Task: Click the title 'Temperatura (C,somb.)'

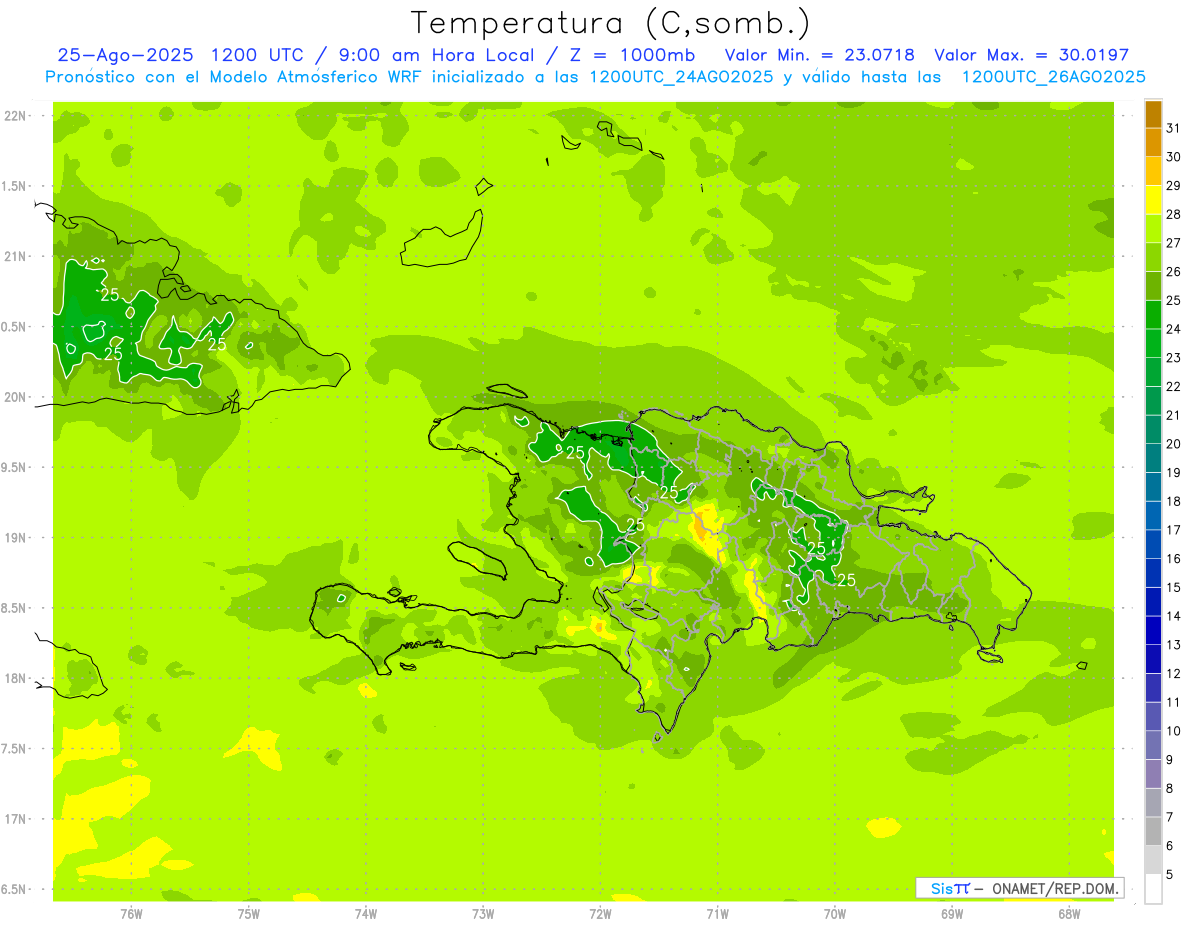Action: (x=611, y=23)
